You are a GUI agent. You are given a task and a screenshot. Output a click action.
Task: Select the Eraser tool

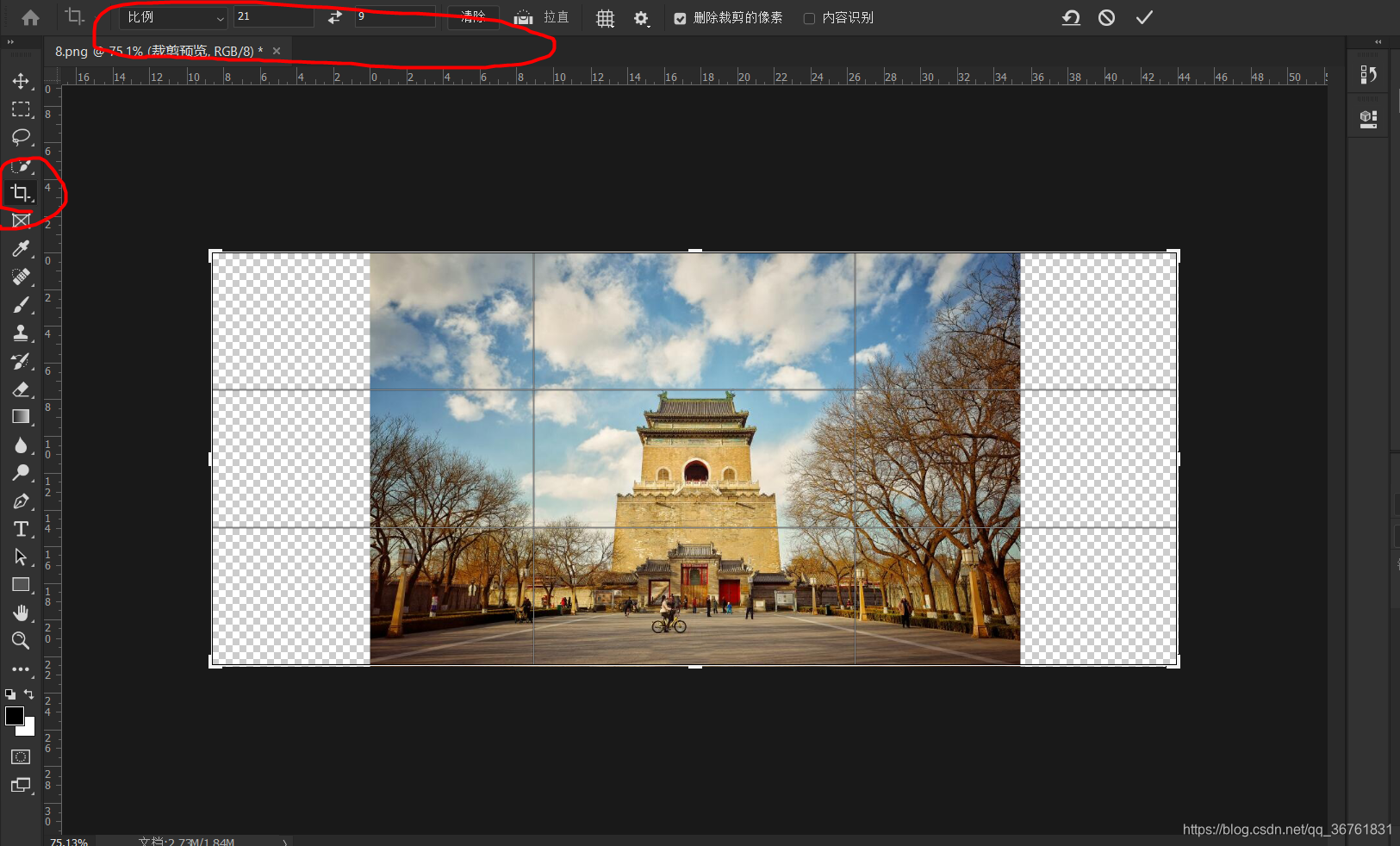point(21,389)
